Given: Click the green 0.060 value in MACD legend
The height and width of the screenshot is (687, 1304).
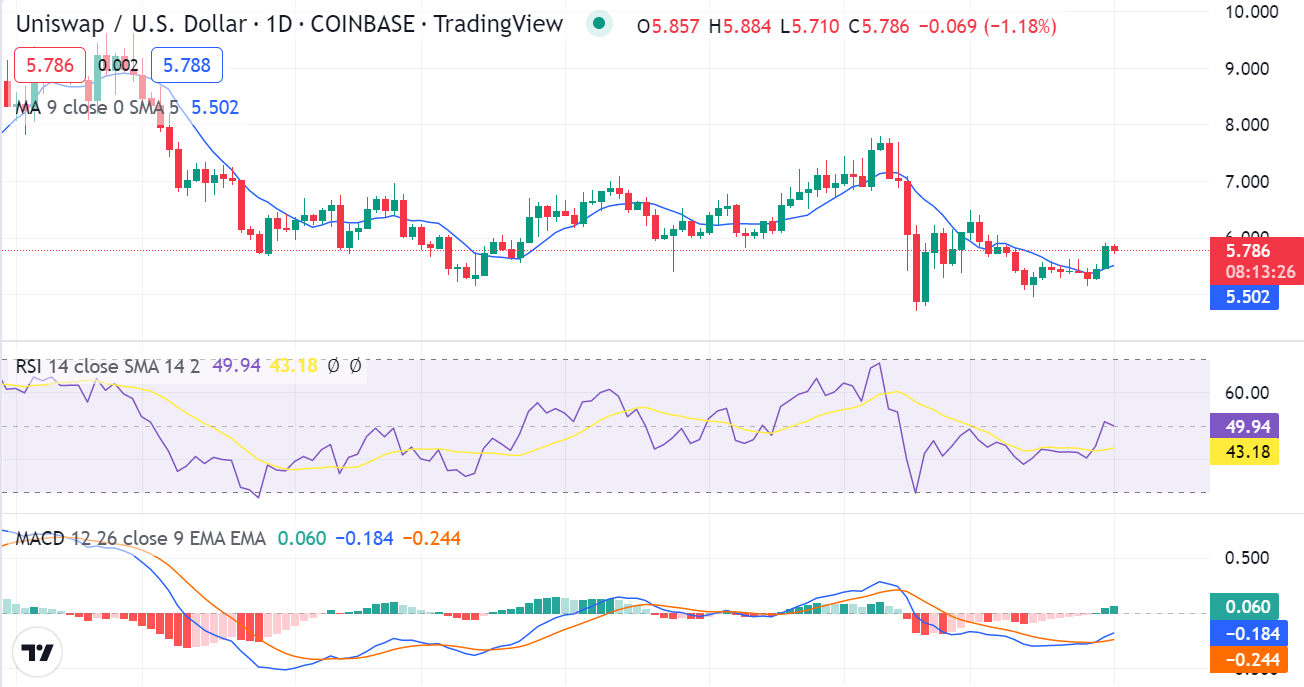Looking at the screenshot, I should [x=302, y=539].
